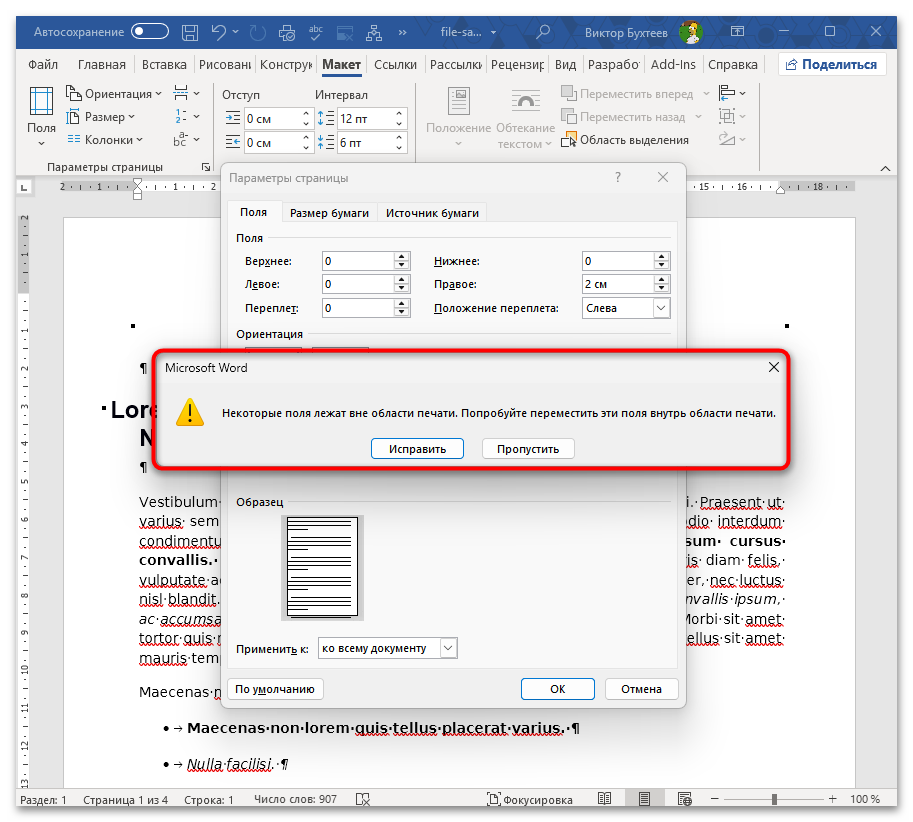Open the search magnifier in the title bar
Viewport: 913px width, 822px height.
pos(543,31)
